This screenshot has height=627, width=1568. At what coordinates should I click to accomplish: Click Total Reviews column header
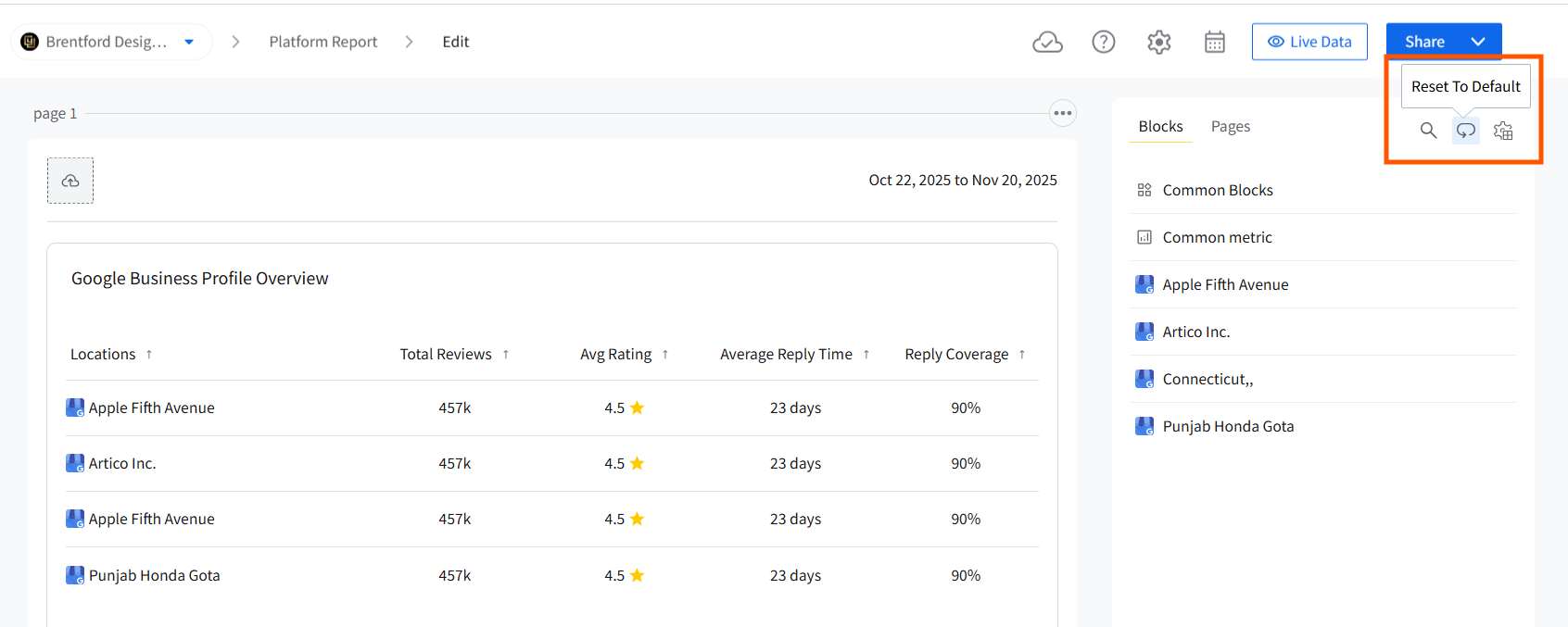tap(446, 355)
